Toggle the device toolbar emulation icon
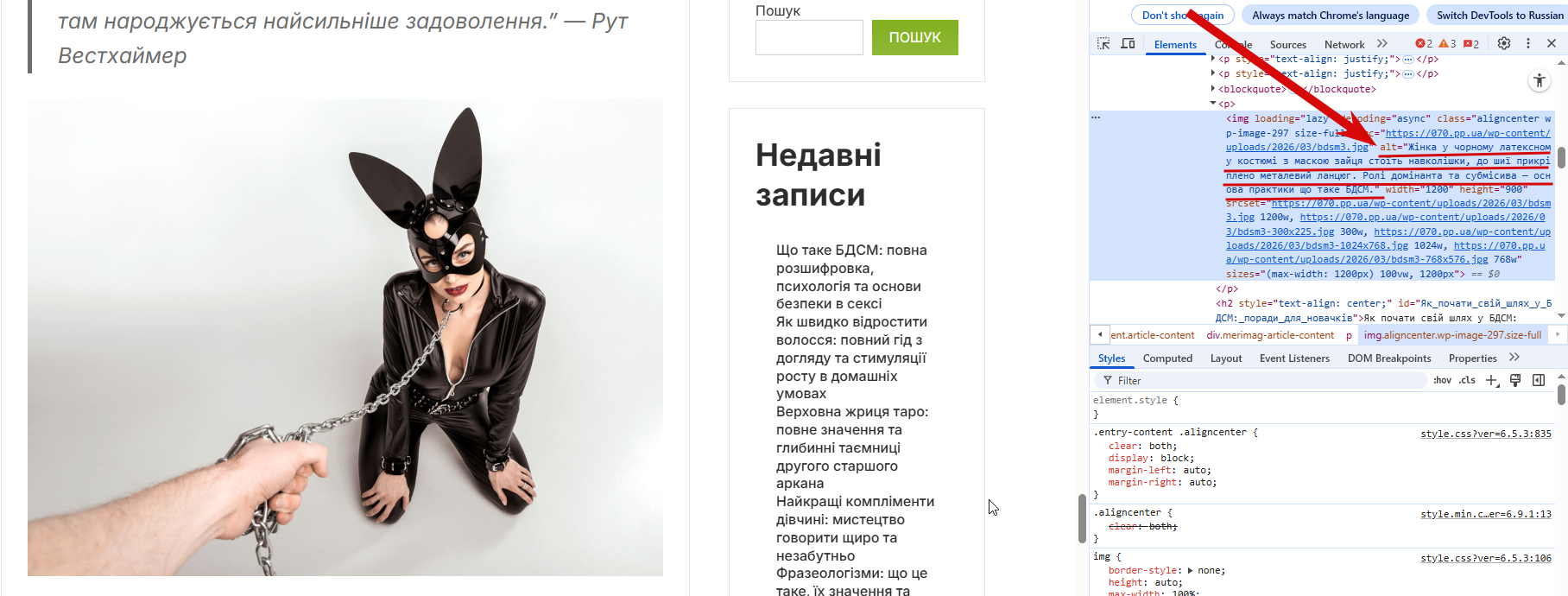1568x596 pixels. point(1128,43)
